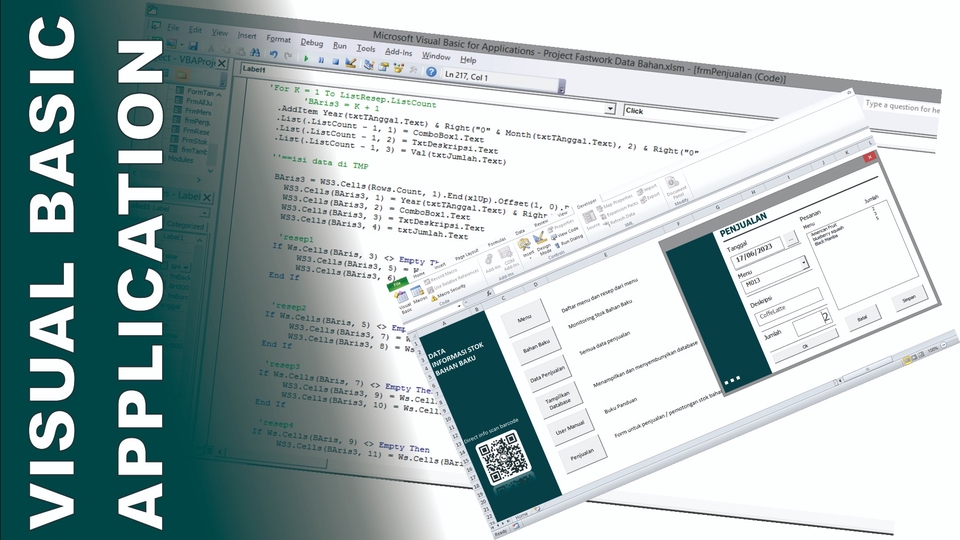Open the File menu in VBA editor

(173, 28)
